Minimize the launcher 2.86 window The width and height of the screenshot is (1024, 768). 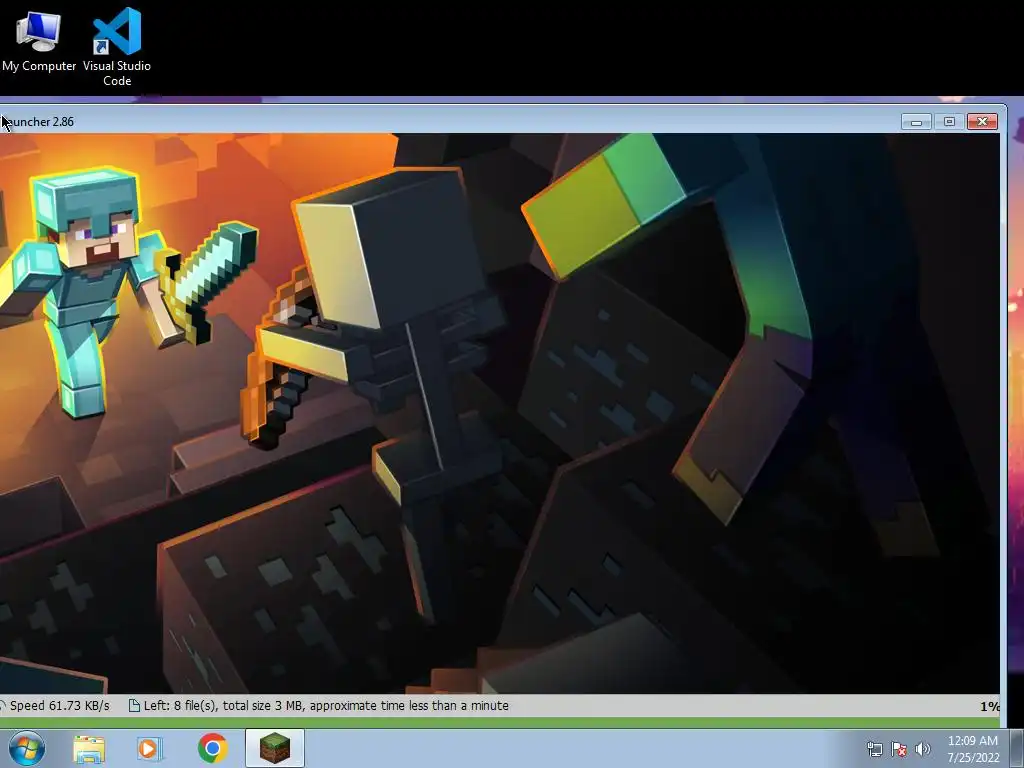(x=916, y=121)
